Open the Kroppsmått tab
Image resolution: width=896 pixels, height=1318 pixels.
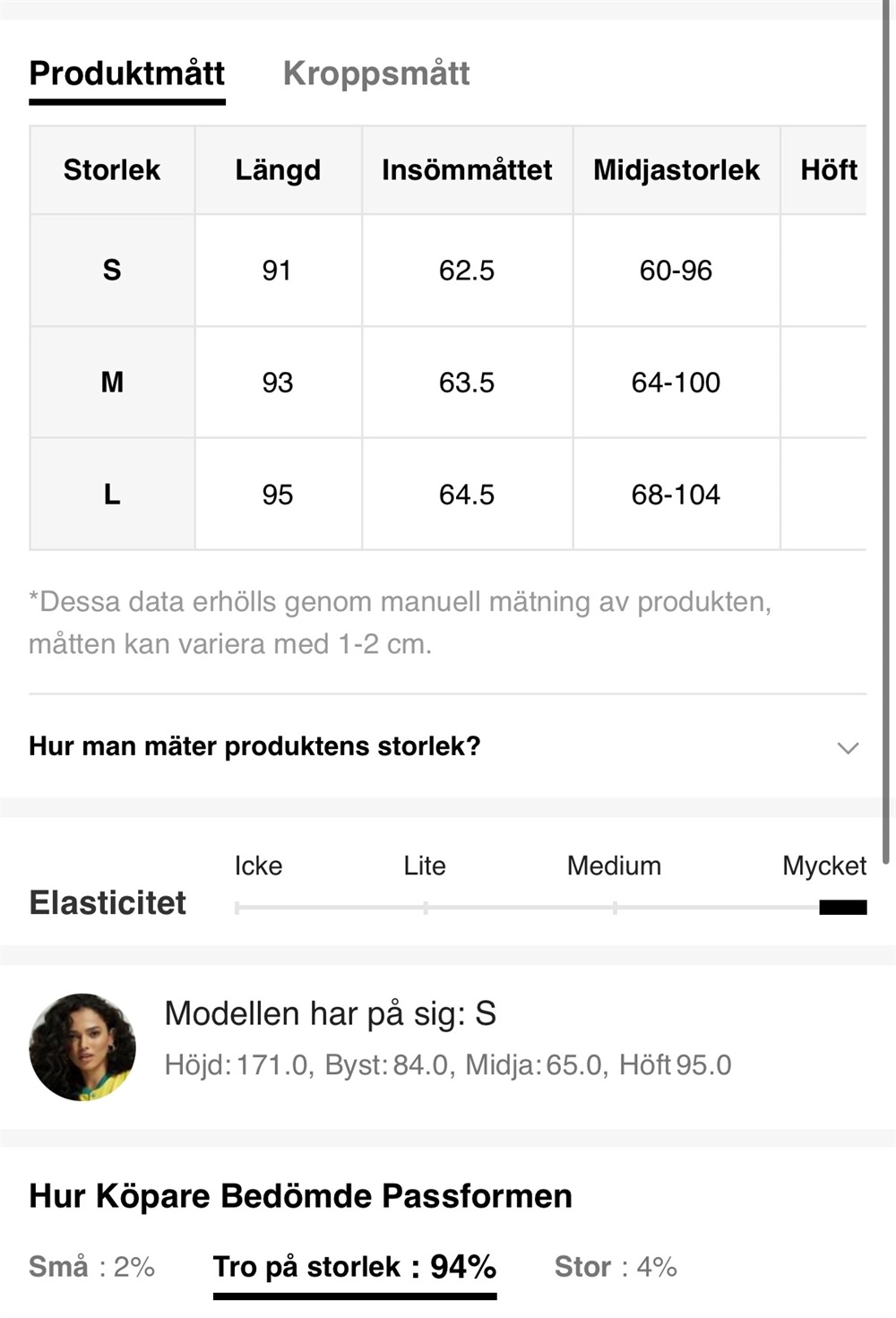[x=376, y=73]
